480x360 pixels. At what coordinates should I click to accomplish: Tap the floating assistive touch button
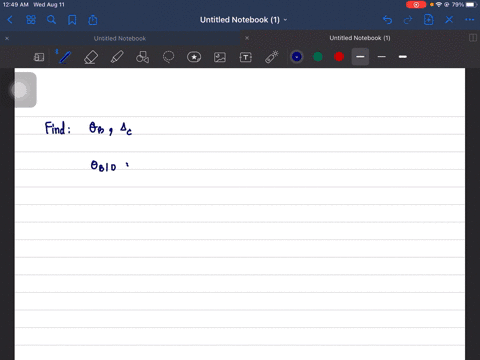[x=20, y=90]
